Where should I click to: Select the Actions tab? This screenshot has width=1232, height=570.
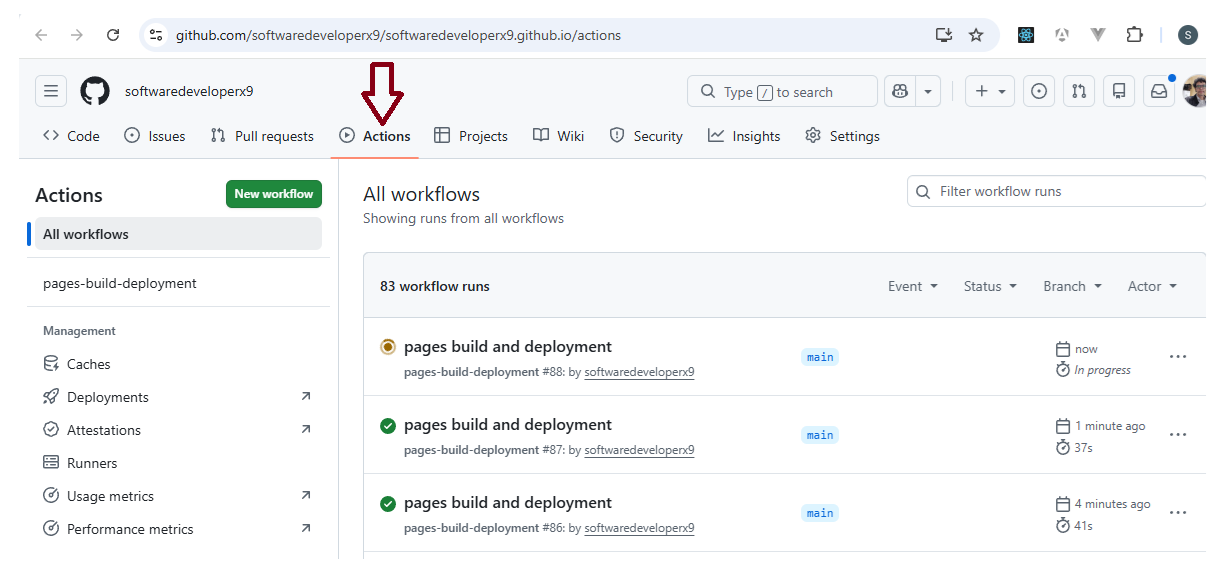coord(375,136)
